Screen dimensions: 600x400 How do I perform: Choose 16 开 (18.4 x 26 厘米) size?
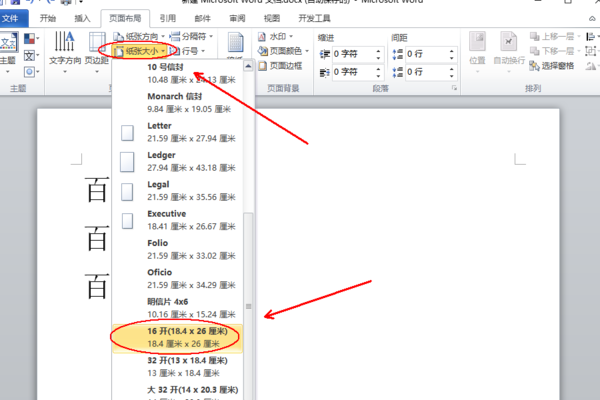click(x=178, y=338)
